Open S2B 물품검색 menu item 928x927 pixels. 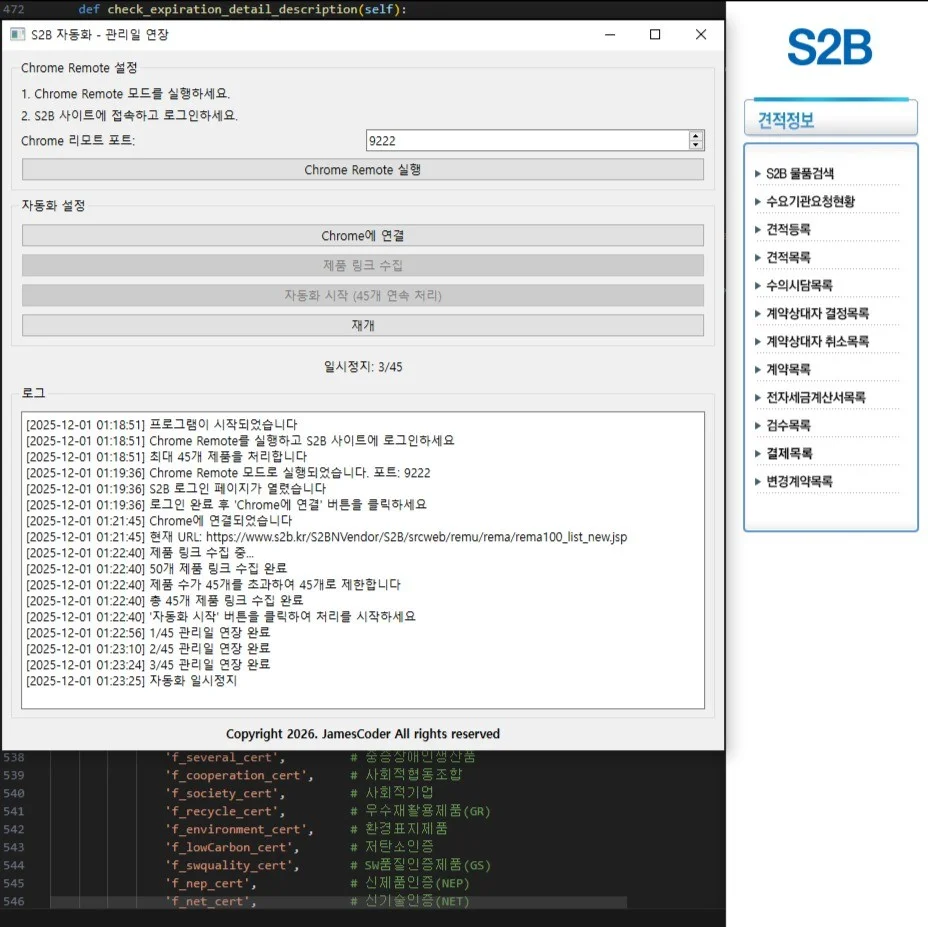tap(800, 173)
